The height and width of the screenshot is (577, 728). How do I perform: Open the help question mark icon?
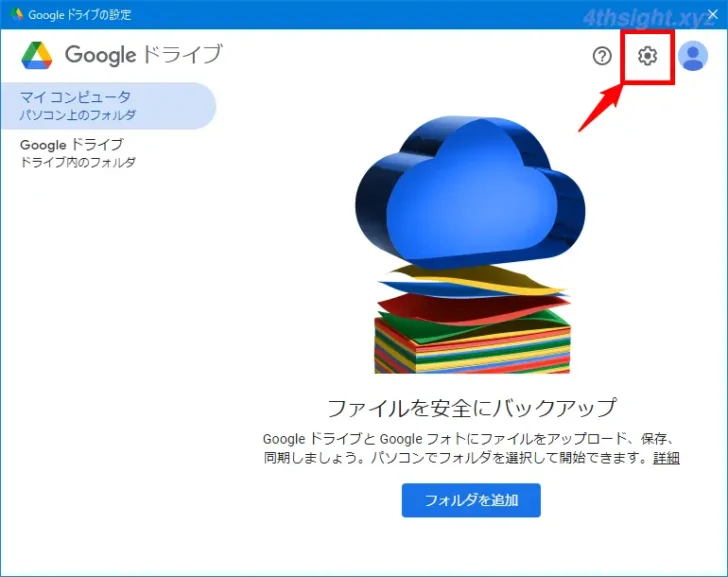tap(602, 56)
